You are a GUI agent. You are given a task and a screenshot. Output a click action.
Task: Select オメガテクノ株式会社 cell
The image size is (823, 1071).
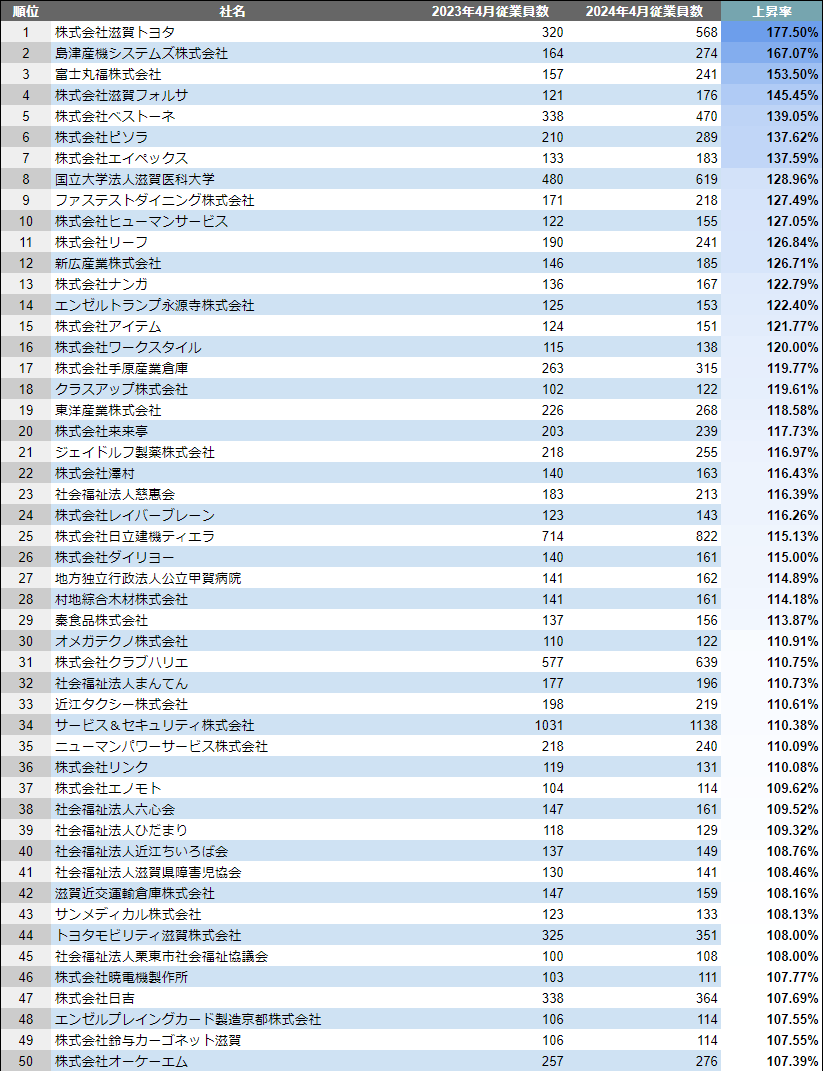(x=233, y=641)
